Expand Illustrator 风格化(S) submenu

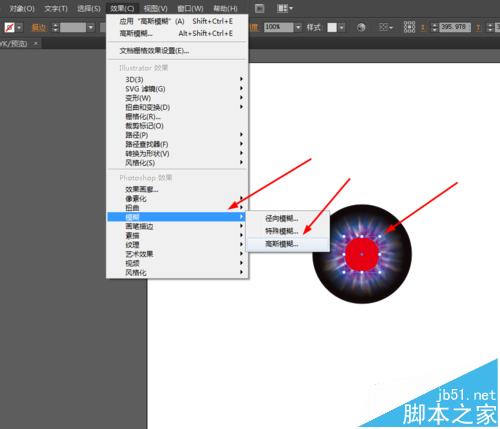(177, 163)
